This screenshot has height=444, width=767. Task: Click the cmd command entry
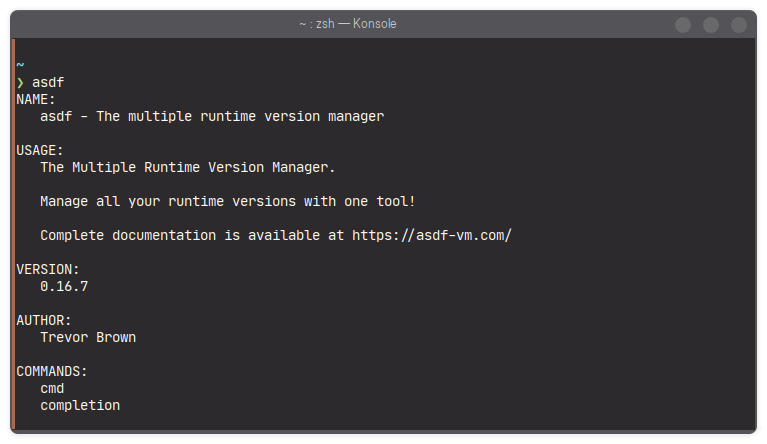point(52,388)
